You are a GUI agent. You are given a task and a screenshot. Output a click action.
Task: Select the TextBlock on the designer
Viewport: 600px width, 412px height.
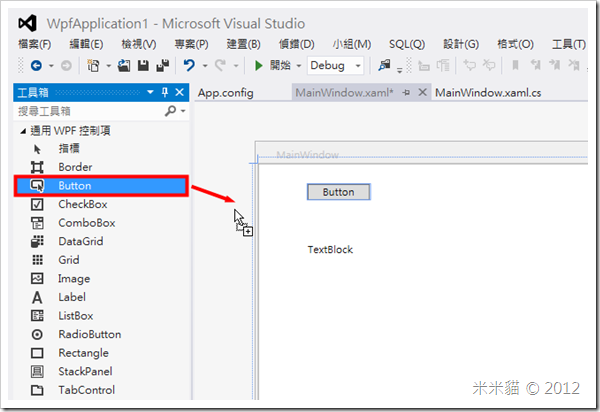(x=330, y=249)
